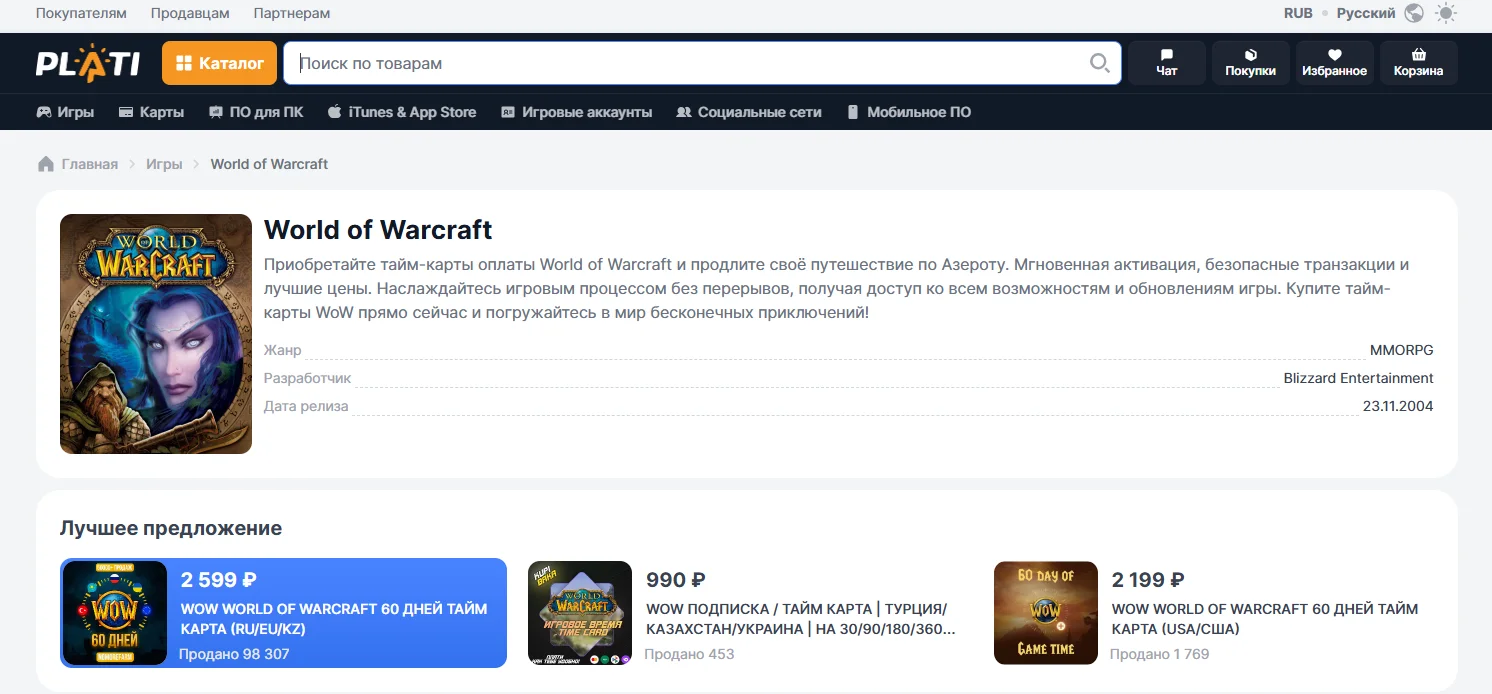Click the 23.11.2004 release date

[1398, 406]
